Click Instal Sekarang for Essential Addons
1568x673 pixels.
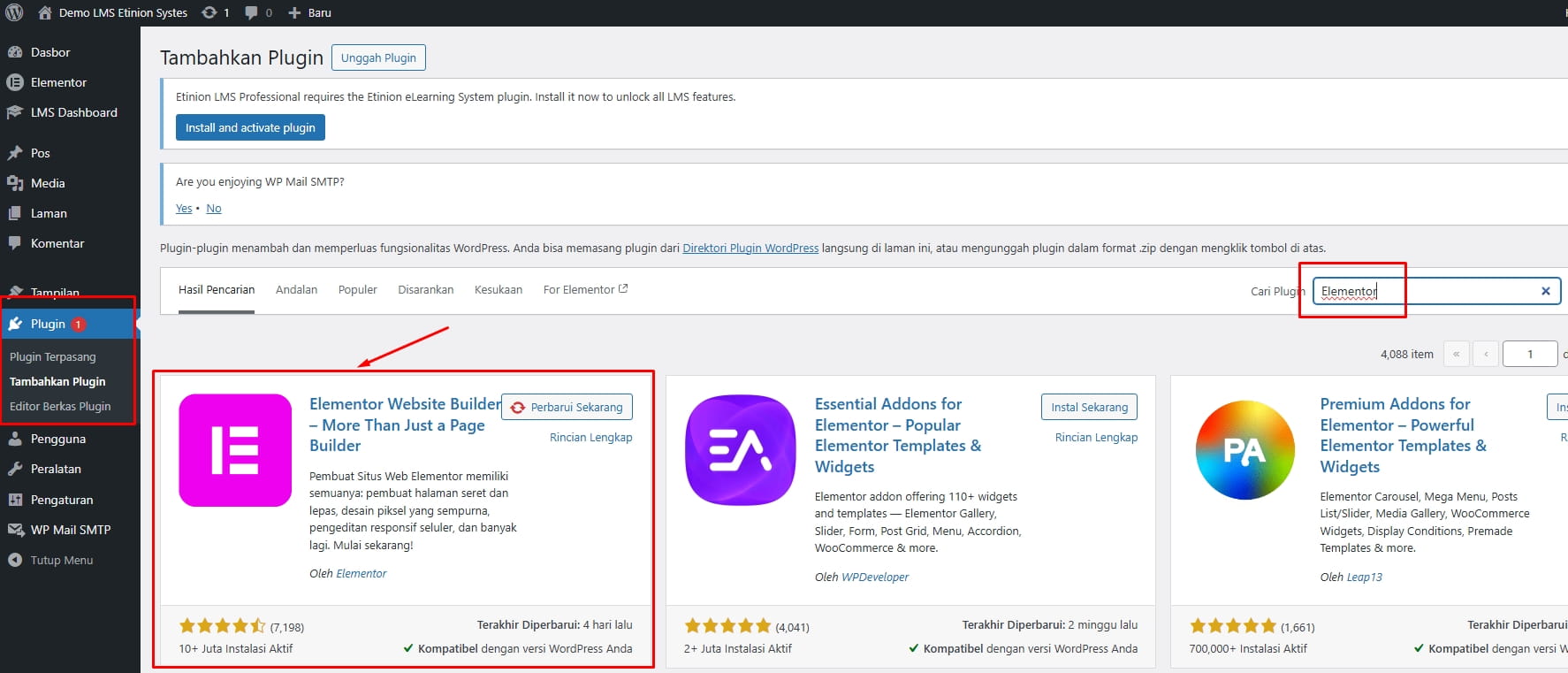point(1089,407)
